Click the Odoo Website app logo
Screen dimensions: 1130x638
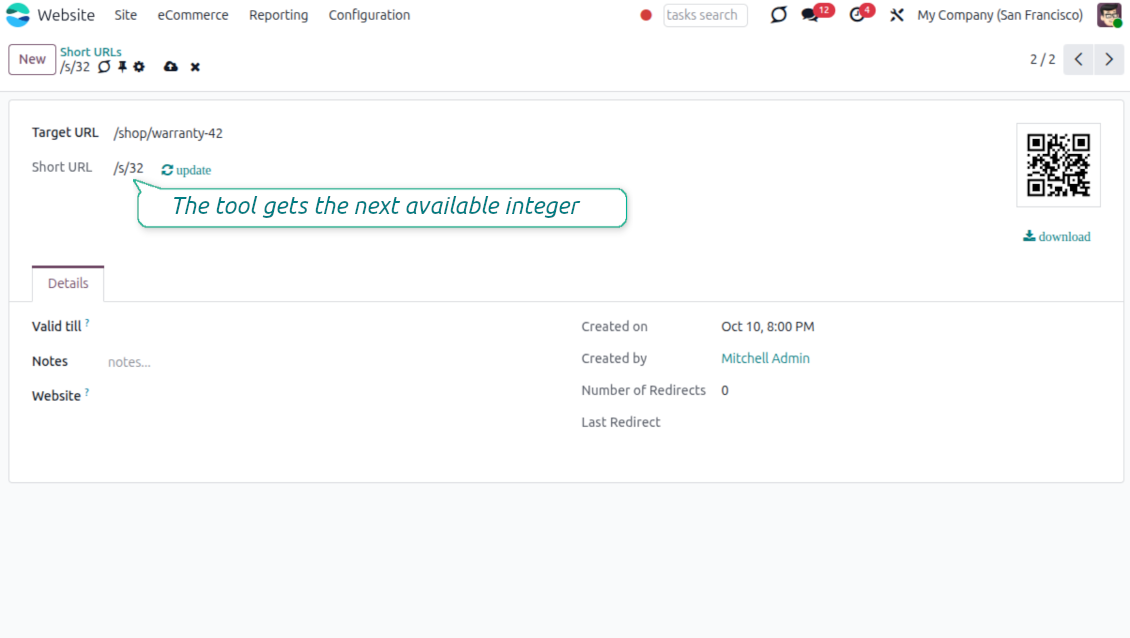click(x=18, y=15)
